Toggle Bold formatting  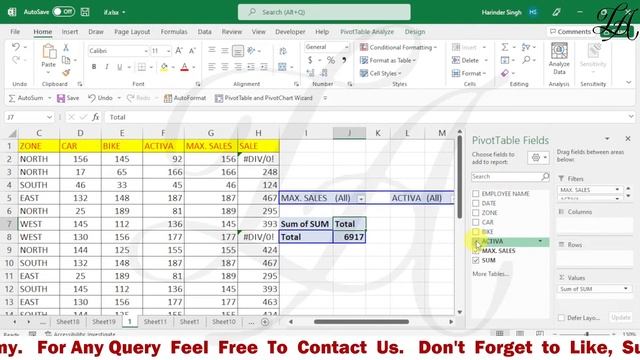click(x=94, y=67)
